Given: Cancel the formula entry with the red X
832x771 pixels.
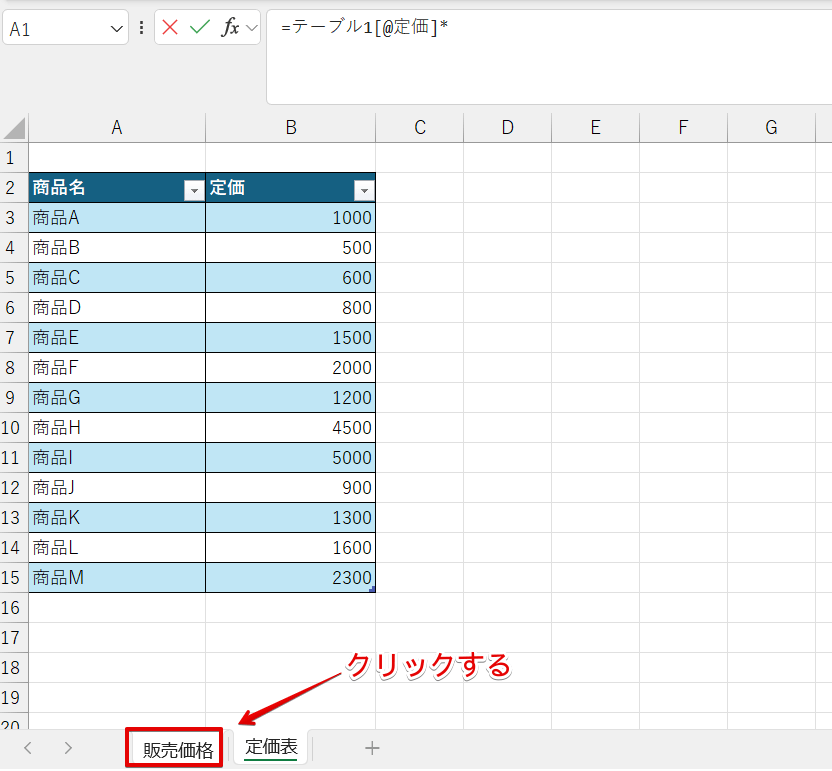Looking at the screenshot, I should pyautogui.click(x=170, y=27).
